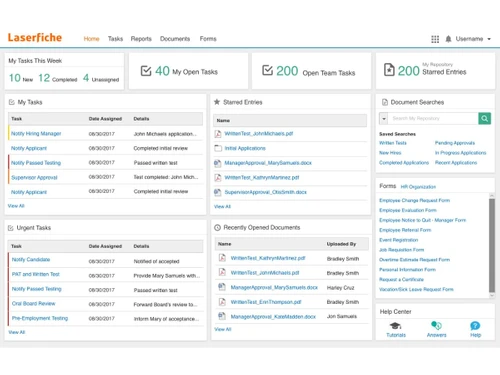This screenshot has width=500, height=375.
Task: Click PDF icon of WrittenTest_JohnMichaels.pdf in Recently Opened
Action: point(222,273)
